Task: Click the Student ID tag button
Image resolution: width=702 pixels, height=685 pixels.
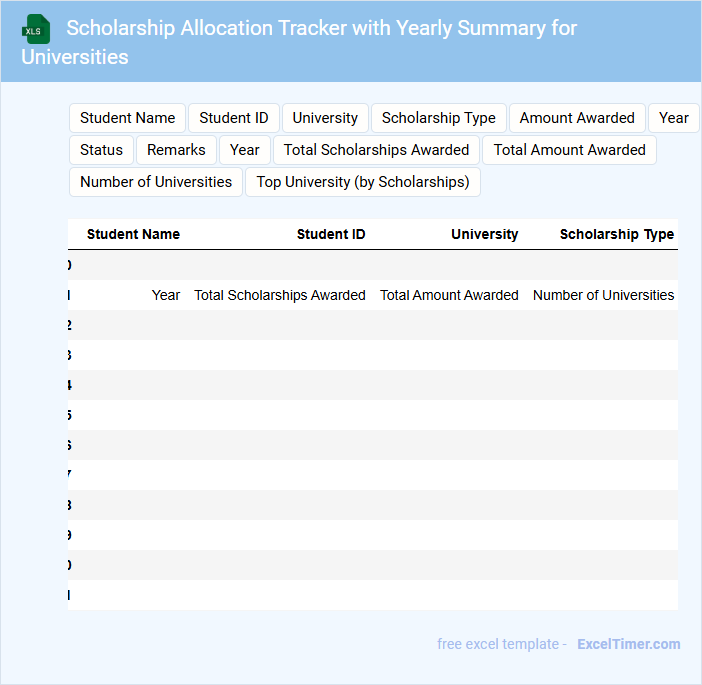Action: pyautogui.click(x=234, y=118)
